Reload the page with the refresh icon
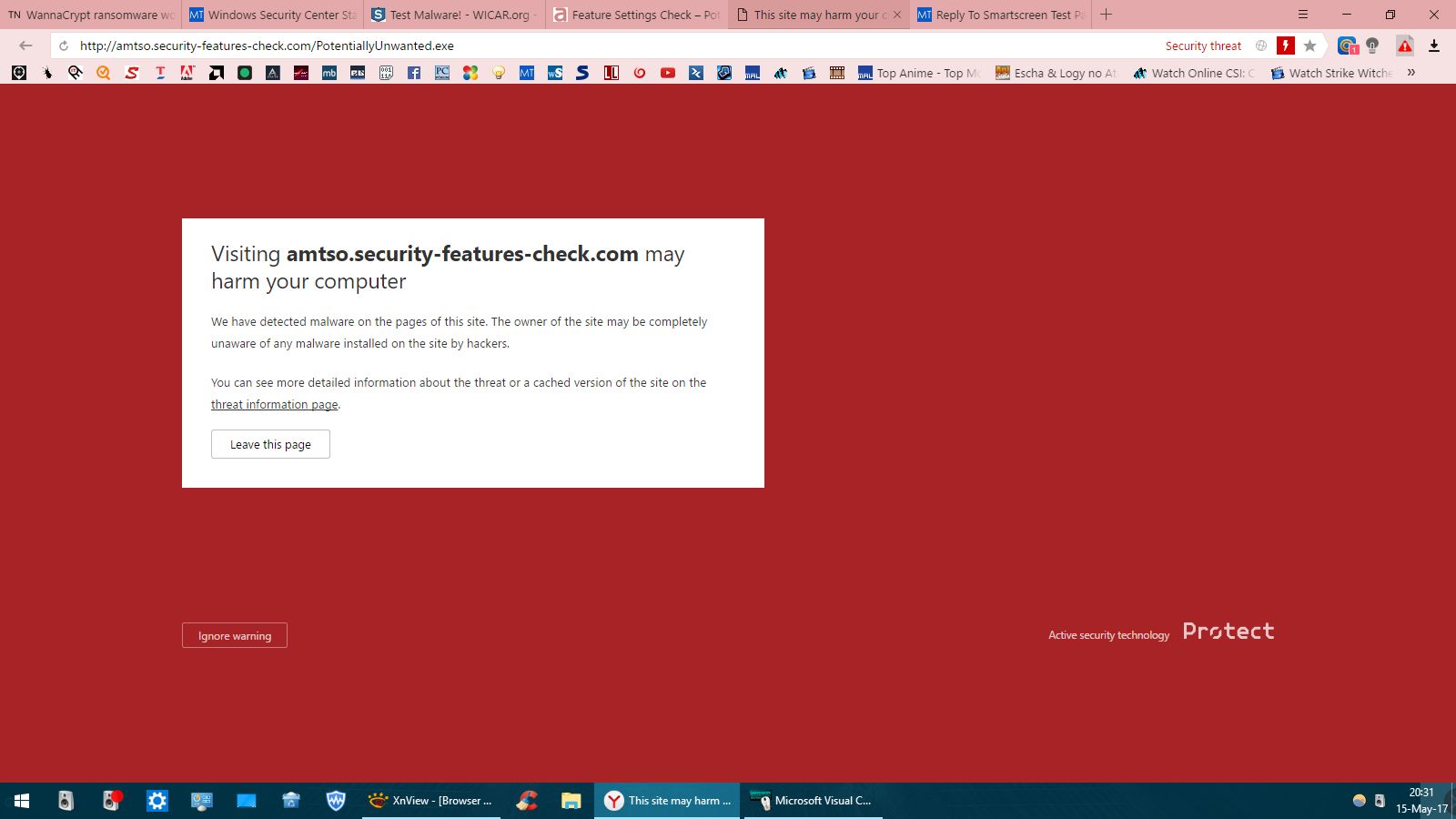Image resolution: width=1456 pixels, height=819 pixels. coord(64,45)
